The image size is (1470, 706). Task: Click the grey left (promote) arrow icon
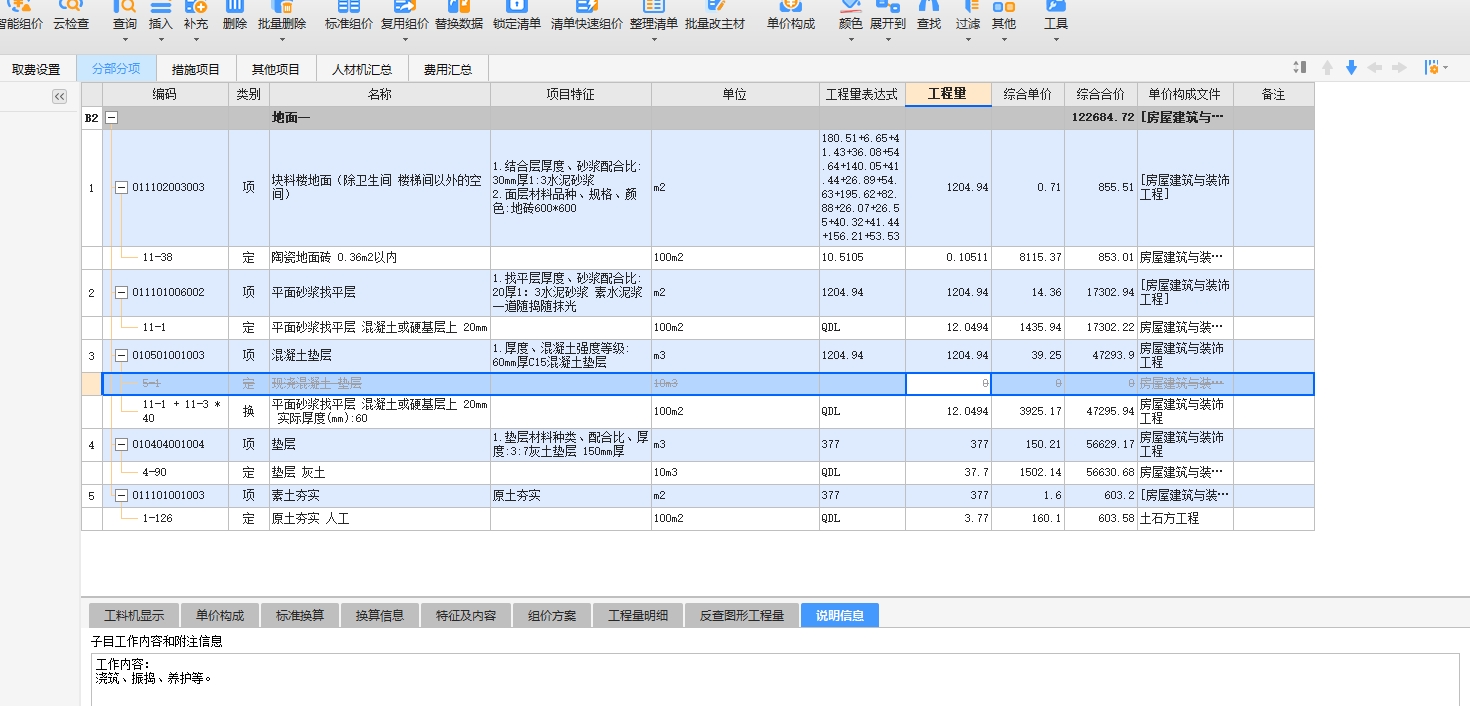click(x=1375, y=67)
